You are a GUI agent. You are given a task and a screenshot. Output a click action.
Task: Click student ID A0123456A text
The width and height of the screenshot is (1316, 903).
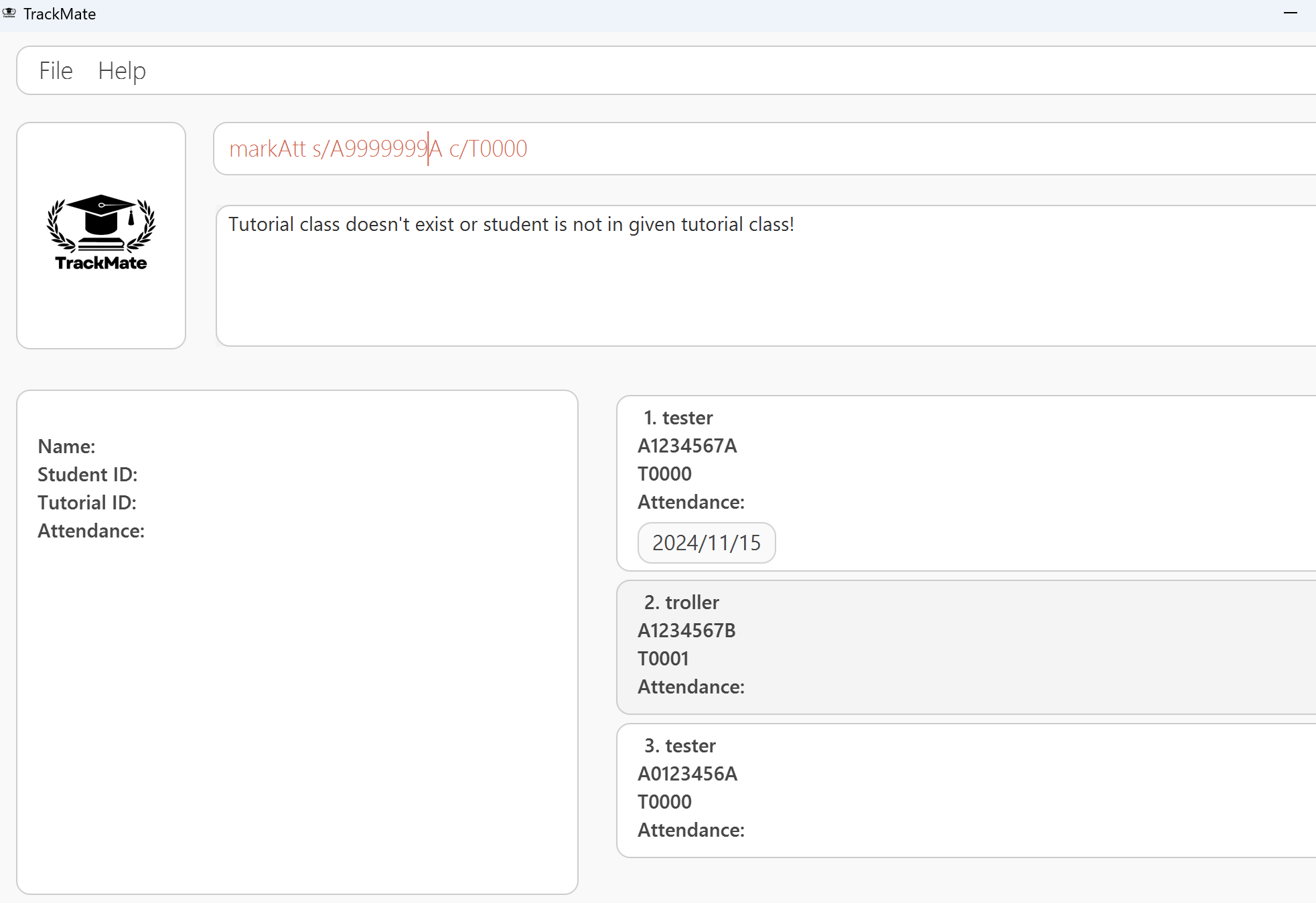pos(687,774)
